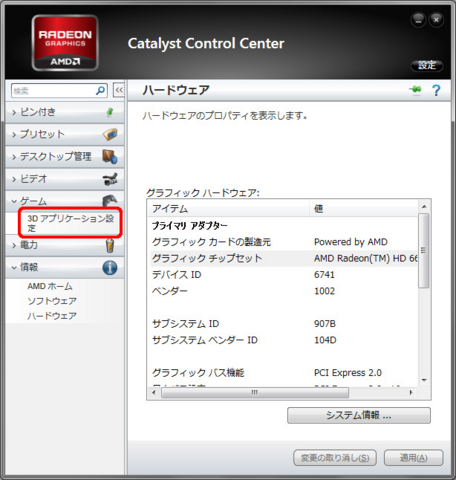Minimize the Catalyst Control Center window

coord(419,20)
